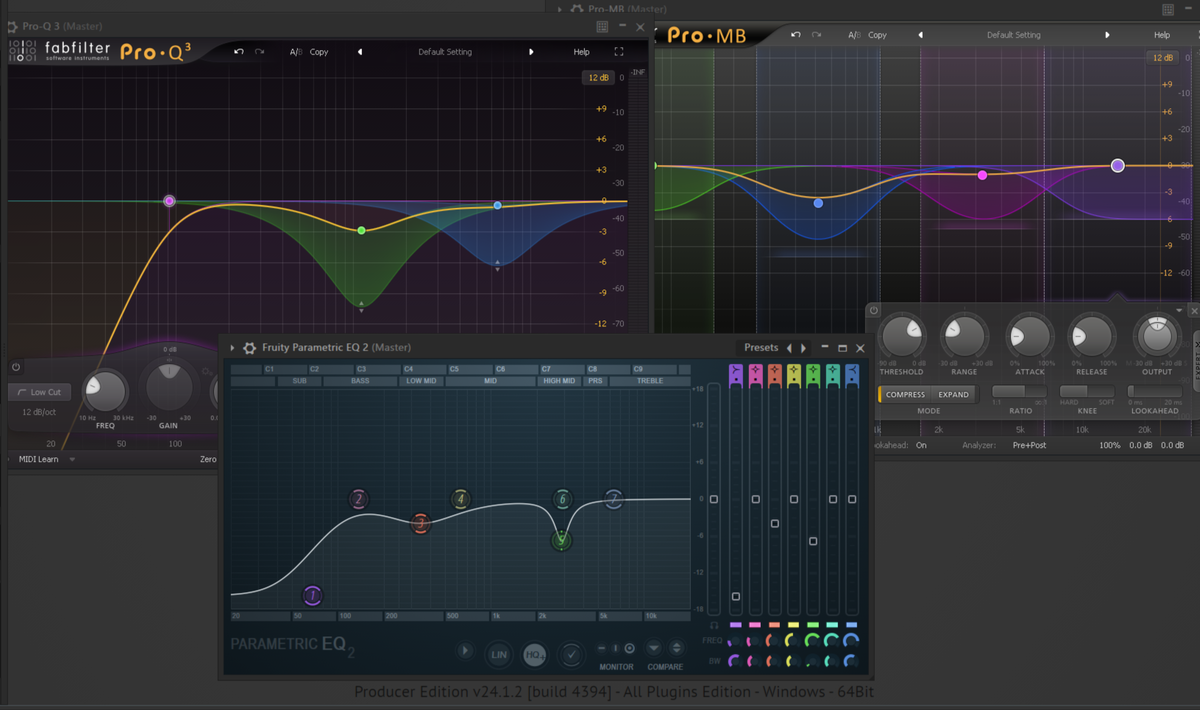Select previous preset in Pro-Q 3
Image resolution: width=1200 pixels, height=710 pixels.
[360, 52]
